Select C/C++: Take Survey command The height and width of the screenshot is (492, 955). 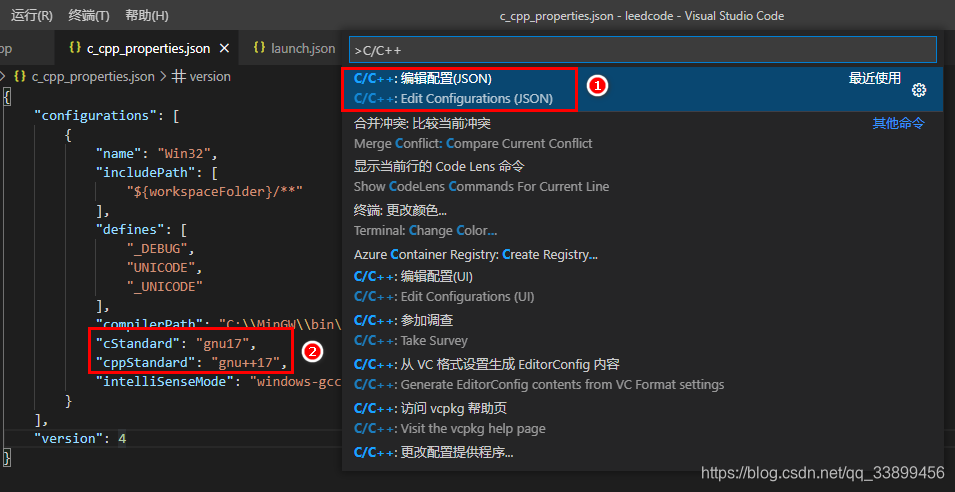[643, 330]
